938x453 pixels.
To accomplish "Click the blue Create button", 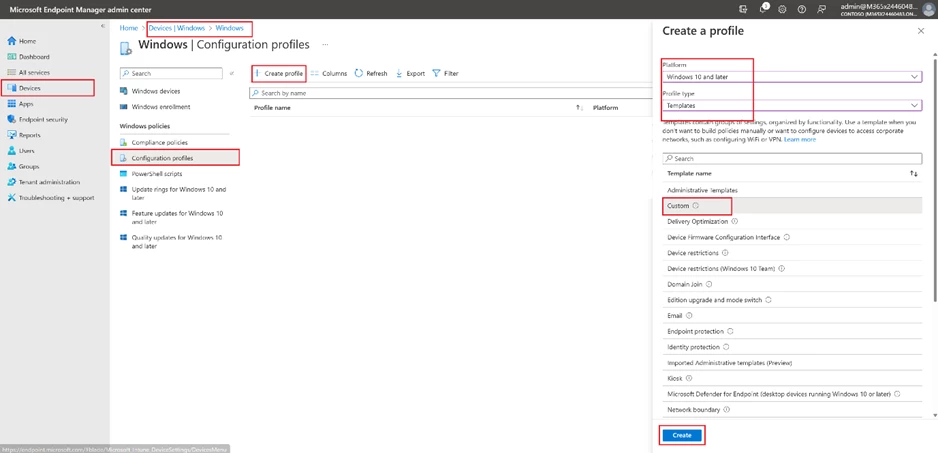I will tap(682, 435).
